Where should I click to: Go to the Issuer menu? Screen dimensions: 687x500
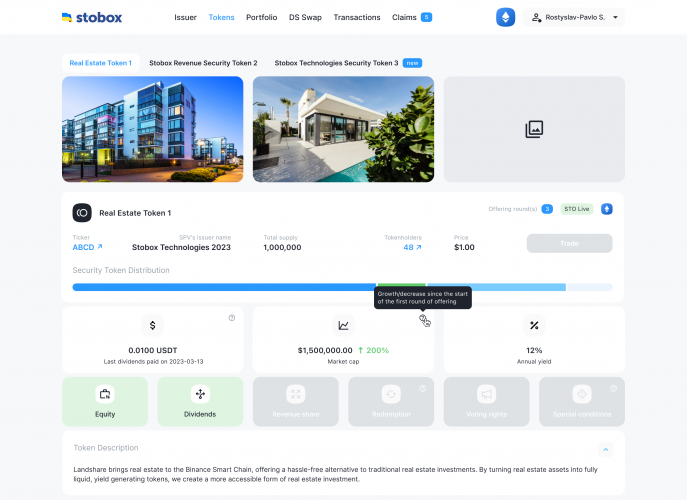click(185, 18)
